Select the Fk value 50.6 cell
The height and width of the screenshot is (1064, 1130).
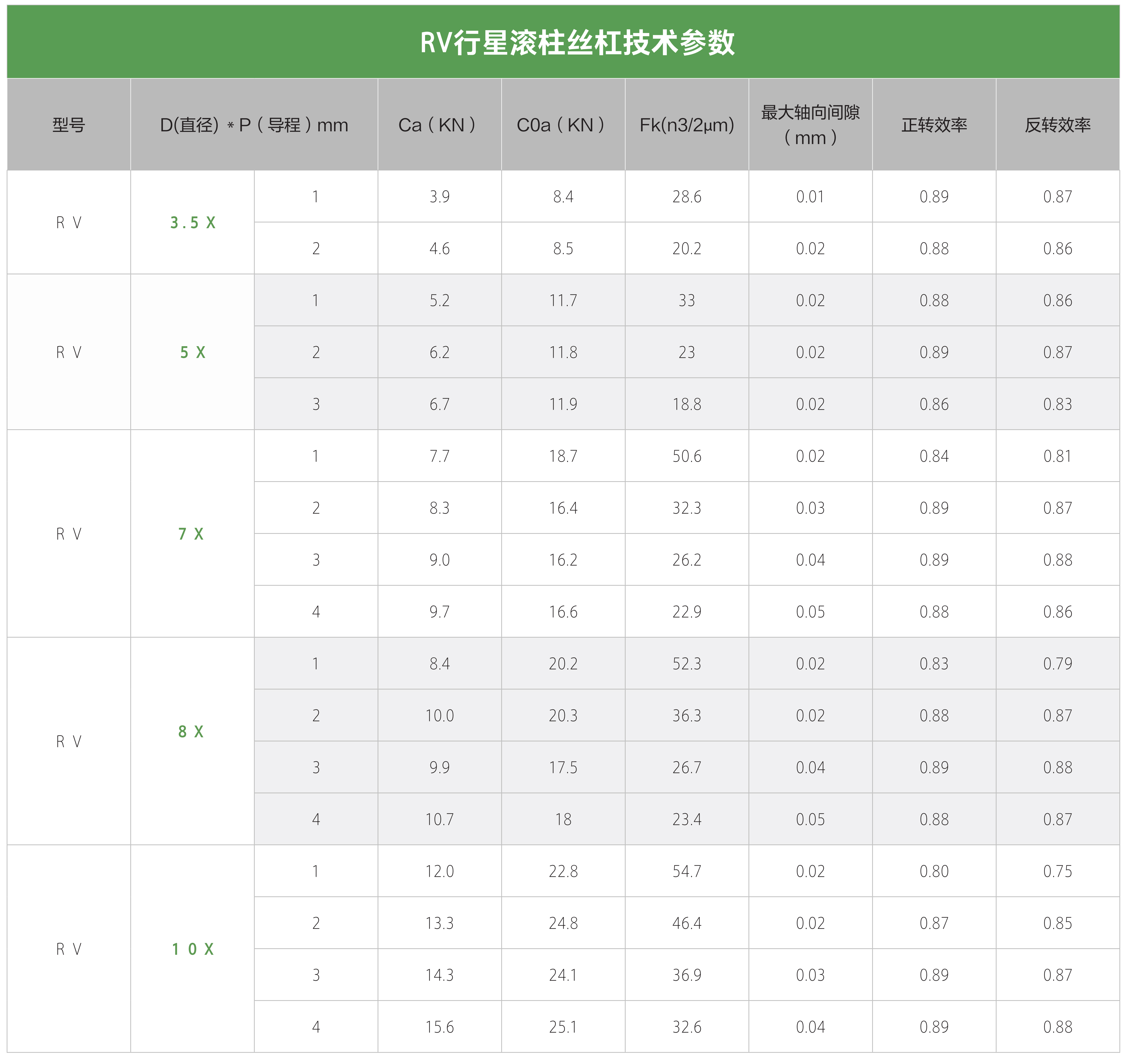point(687,456)
